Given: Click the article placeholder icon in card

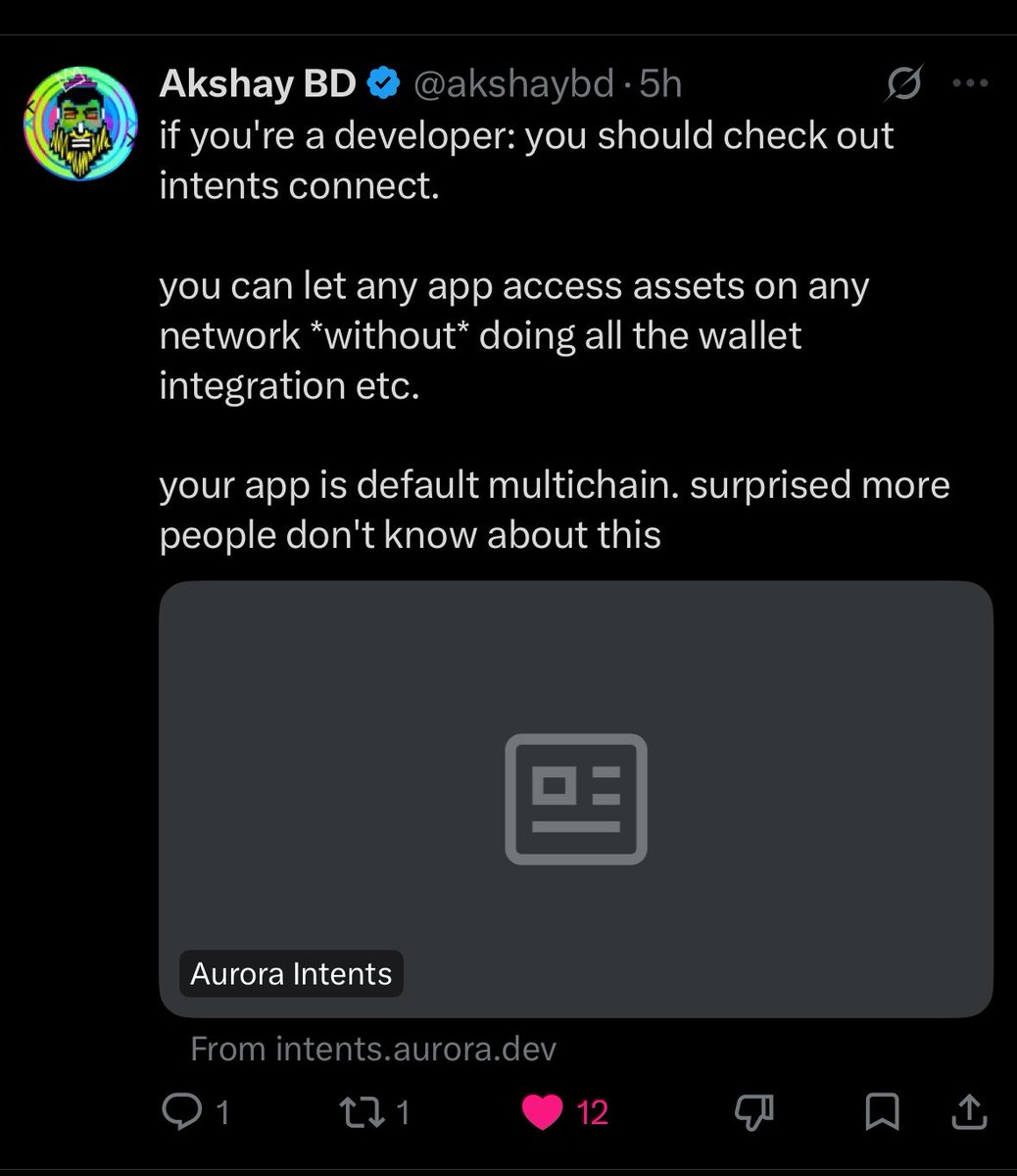Looking at the screenshot, I should 576,799.
